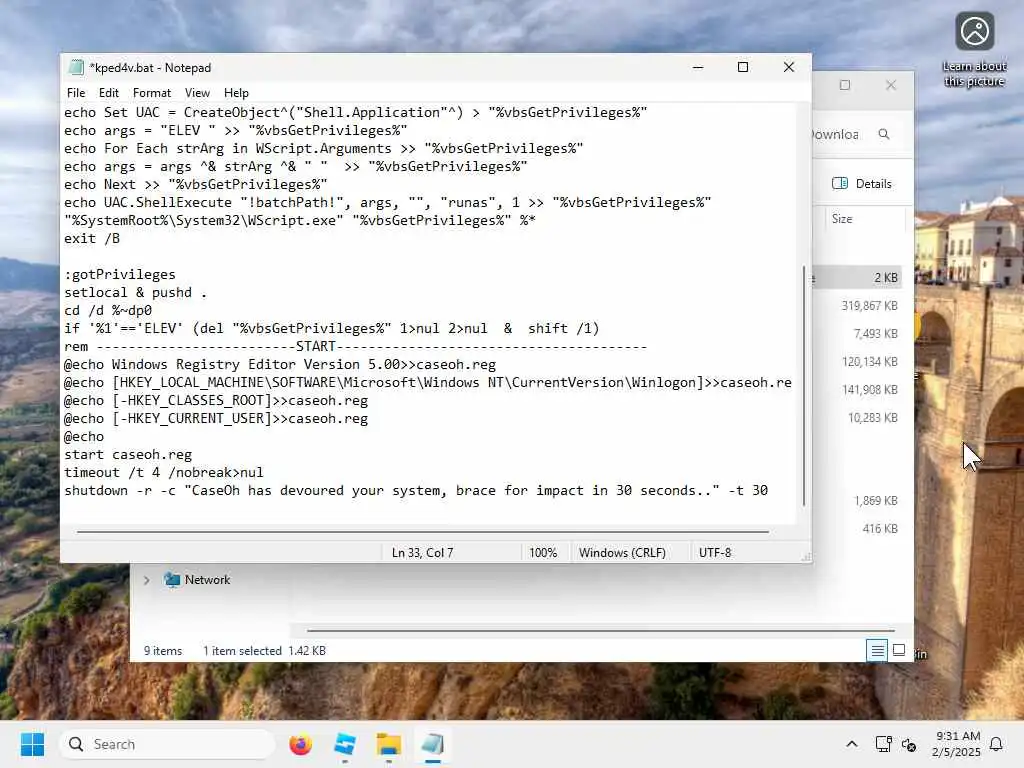1024x768 pixels.
Task: Click the UTF-8 encoding status entry
Action: click(714, 552)
